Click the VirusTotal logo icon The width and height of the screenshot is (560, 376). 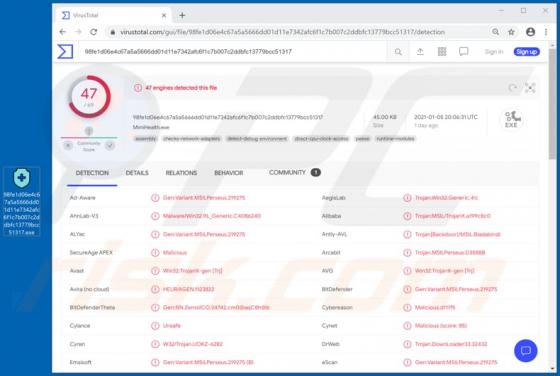coord(65,51)
